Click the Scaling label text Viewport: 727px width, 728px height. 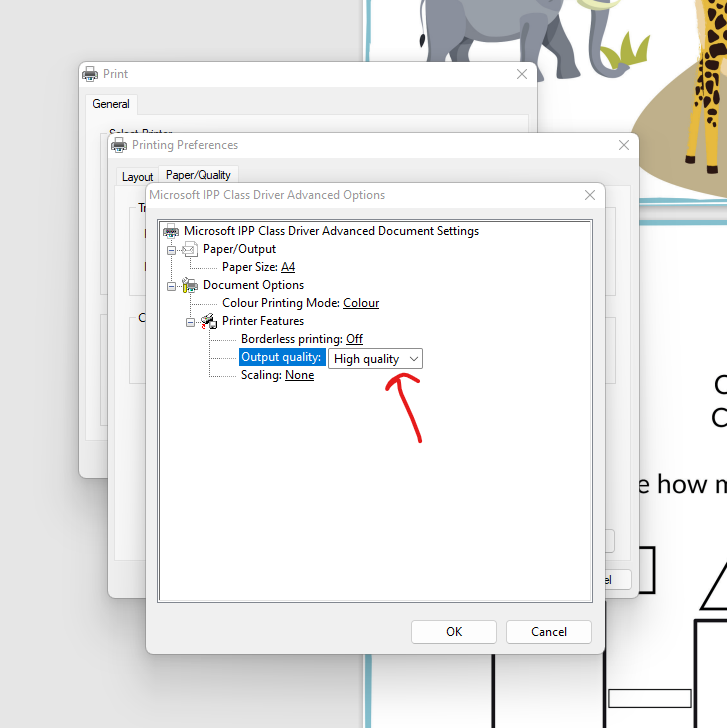261,375
